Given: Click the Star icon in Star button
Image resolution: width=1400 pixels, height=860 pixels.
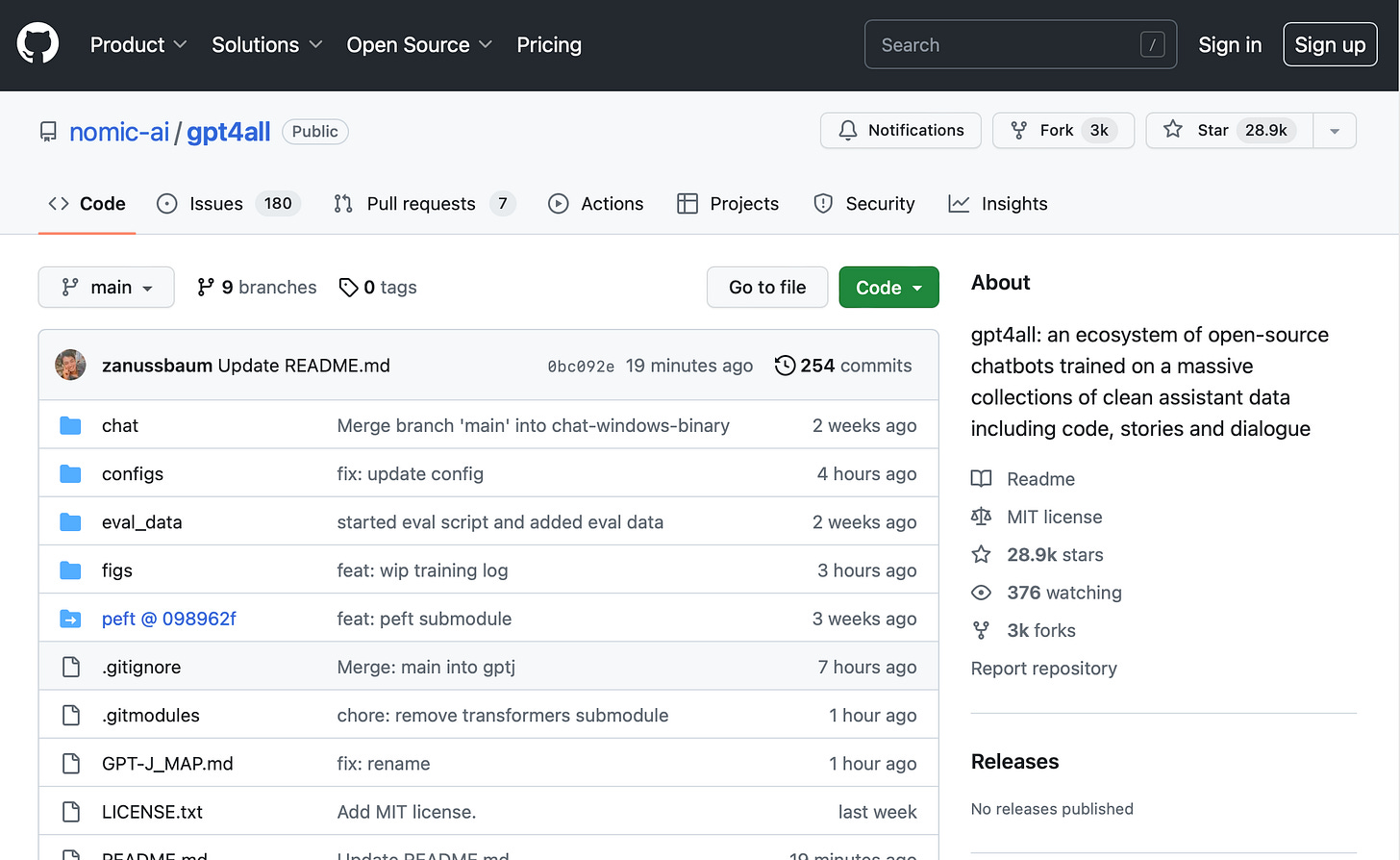Looking at the screenshot, I should (x=1172, y=130).
